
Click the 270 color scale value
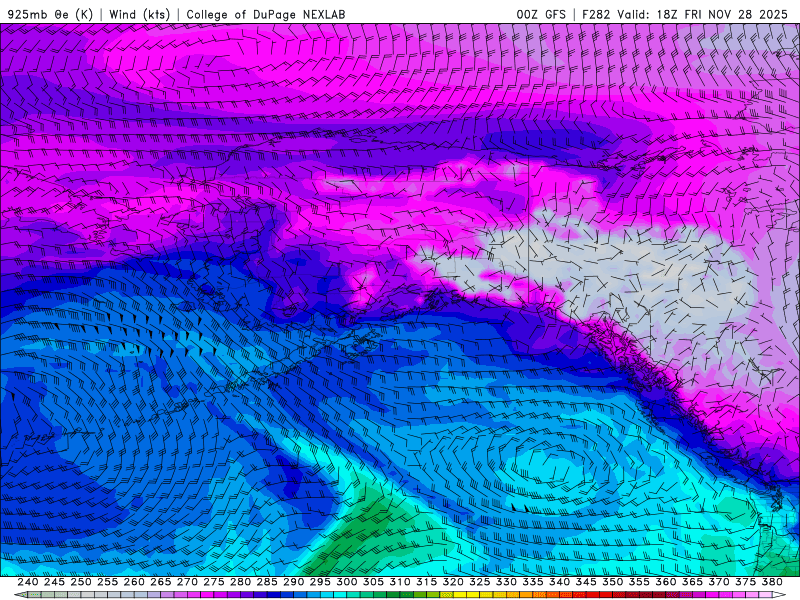pos(187,582)
